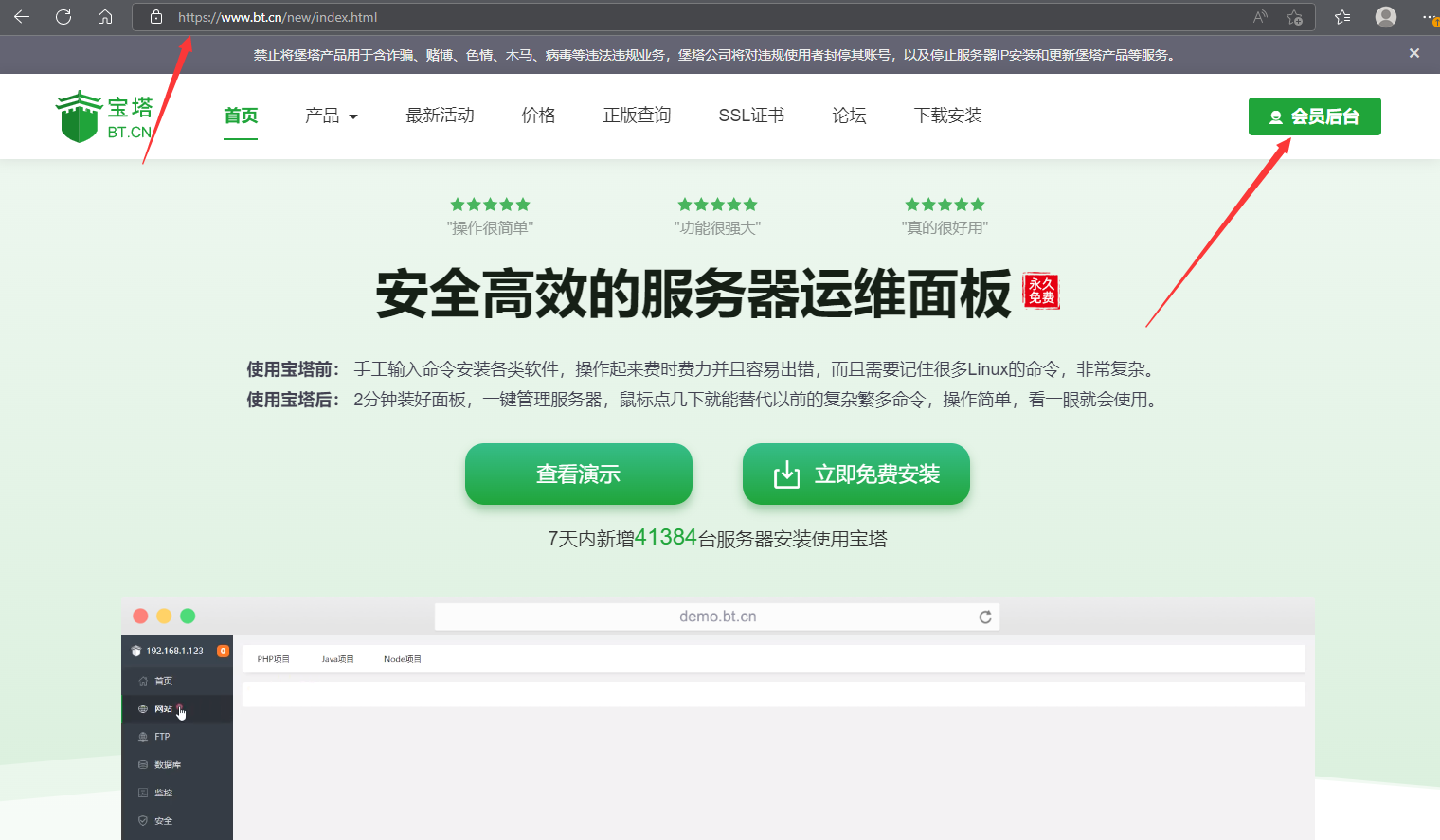Go back with the browser back arrow
Image resolution: width=1440 pixels, height=840 pixels.
tap(22, 17)
